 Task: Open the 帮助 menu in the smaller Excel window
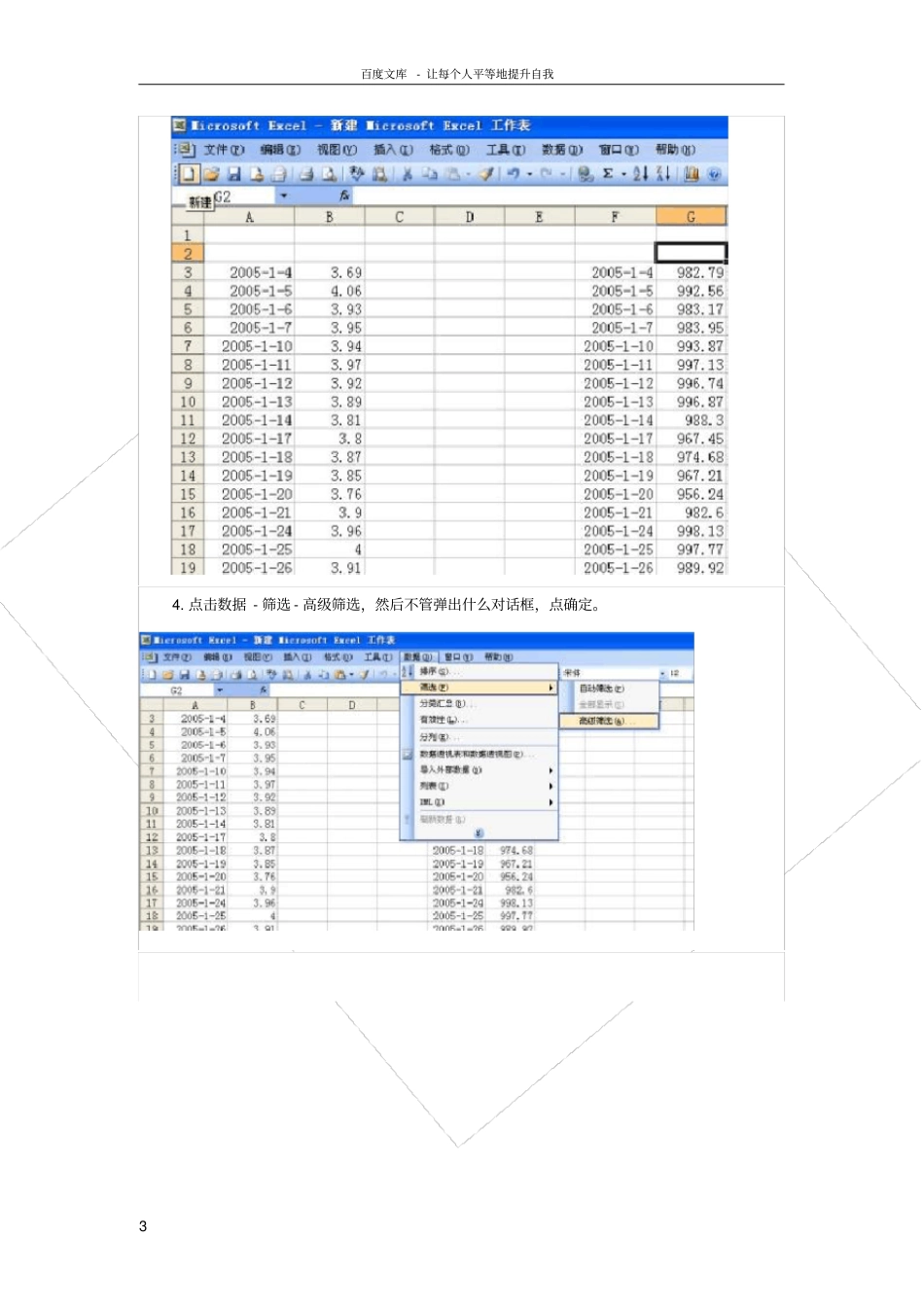[499, 657]
